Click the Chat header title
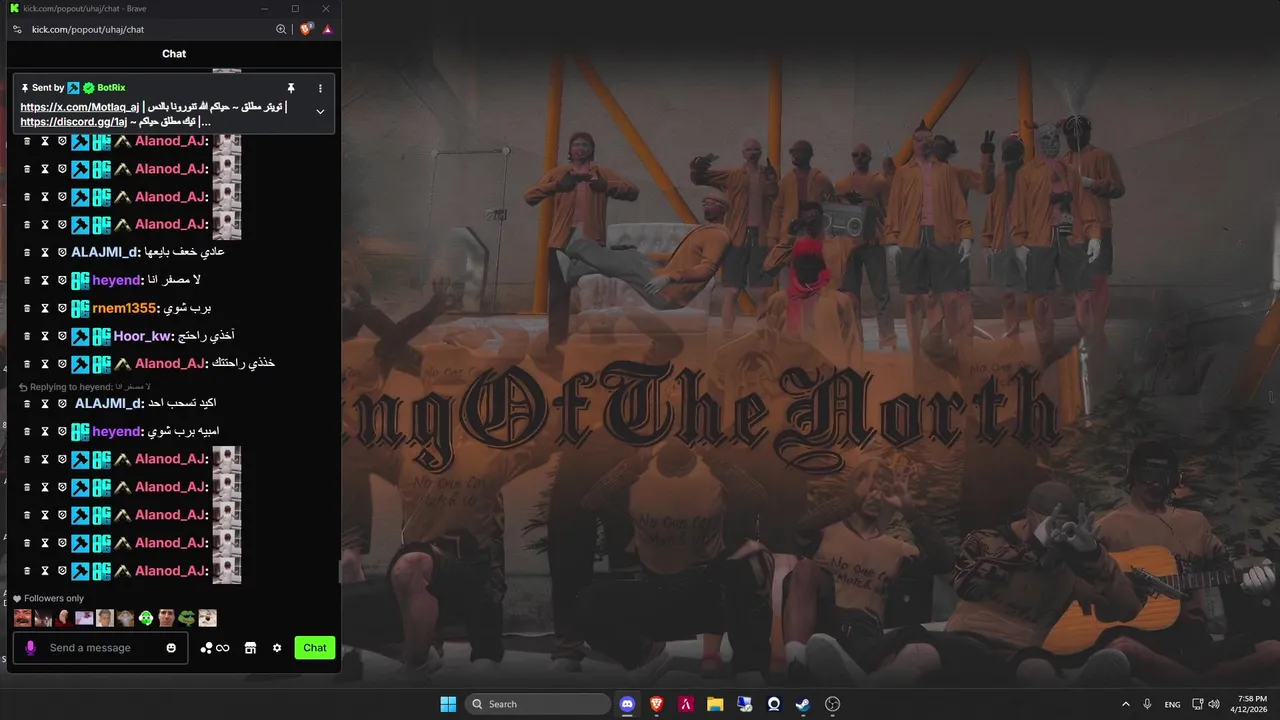 [x=174, y=54]
